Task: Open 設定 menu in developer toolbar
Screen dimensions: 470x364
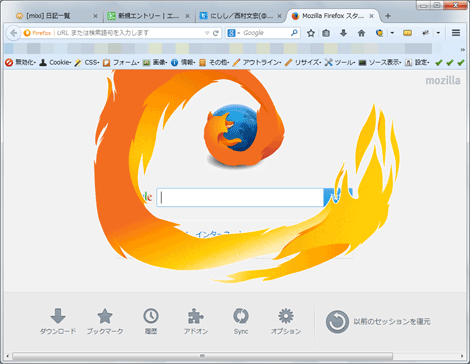Action: (417, 62)
